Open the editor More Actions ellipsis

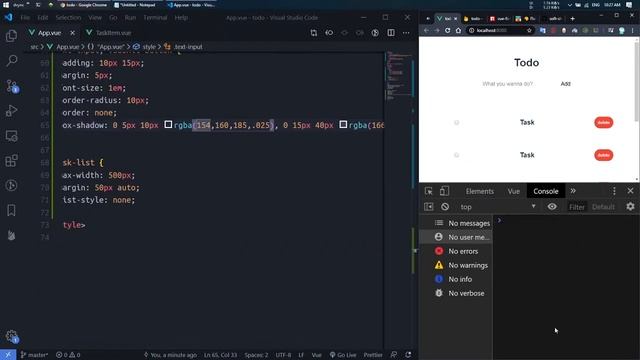406,33
